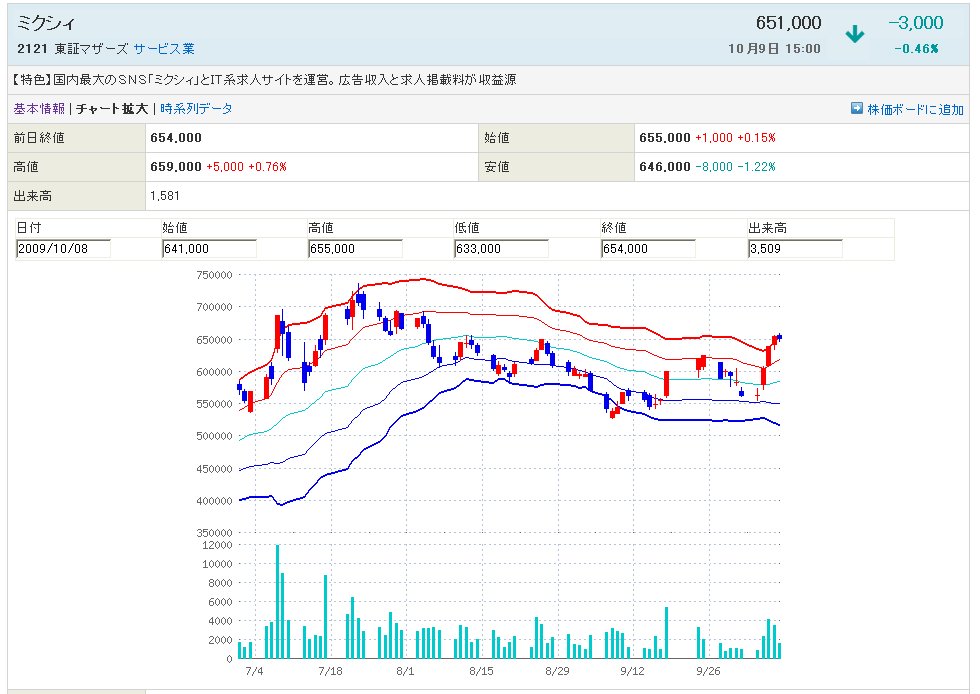The width and height of the screenshot is (980, 694).
Task: Click the 9/26 date label on chart axis
Action: click(708, 671)
